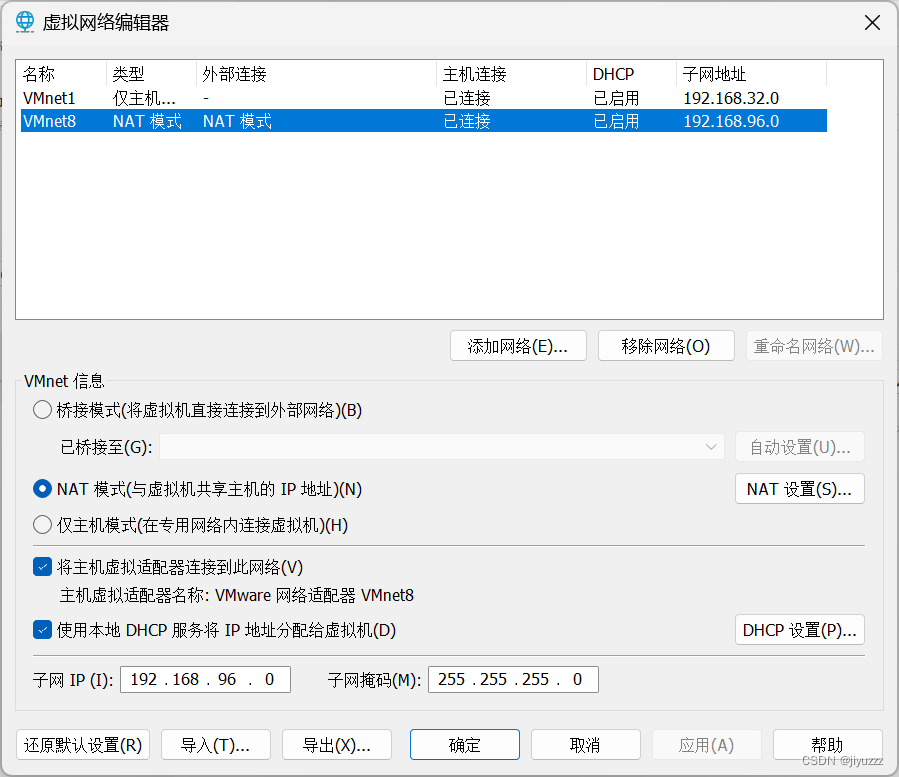
Task: Click subnet address 192.168.96.0 cell
Action: click(x=731, y=121)
